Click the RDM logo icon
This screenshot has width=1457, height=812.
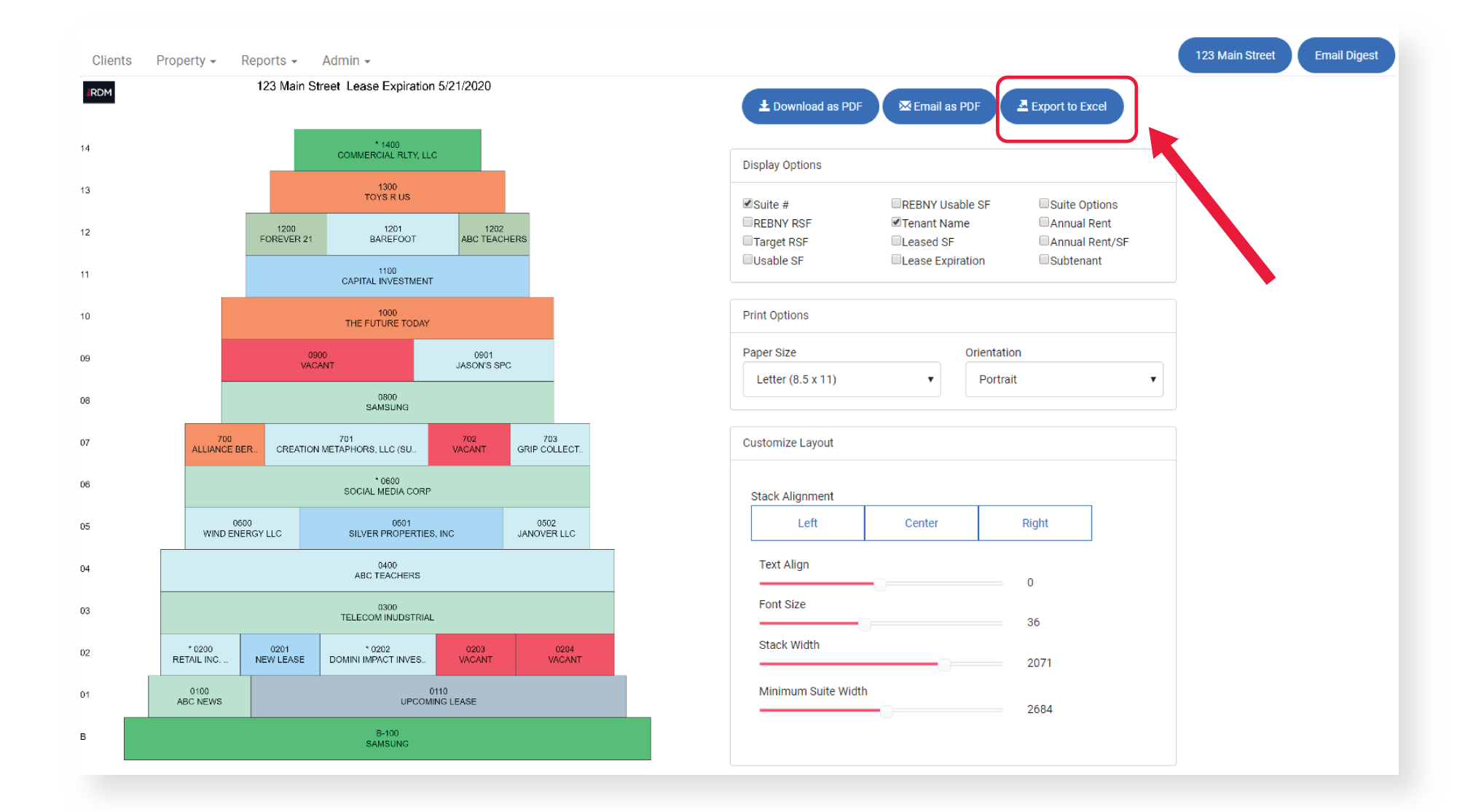pos(99,92)
